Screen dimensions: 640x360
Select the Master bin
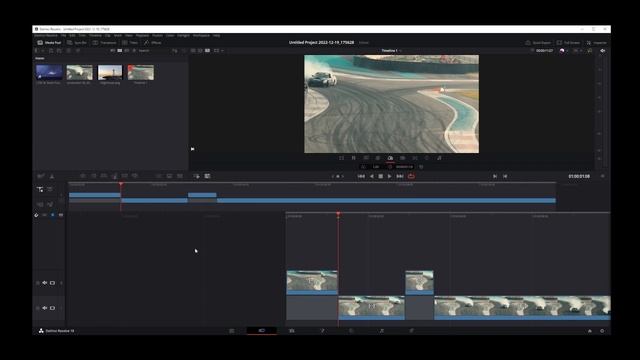tap(40, 58)
